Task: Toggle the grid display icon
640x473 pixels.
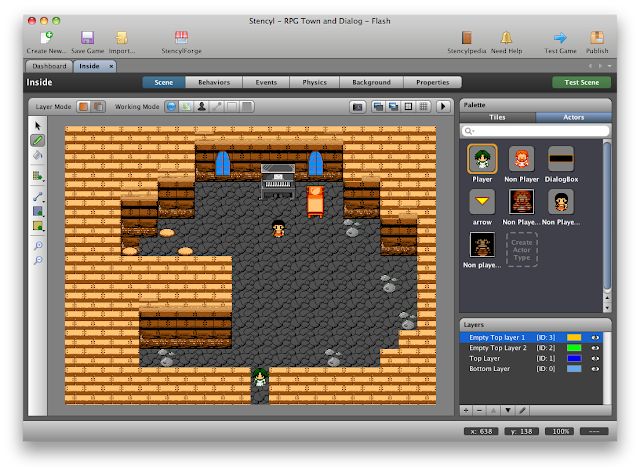Action: click(423, 107)
